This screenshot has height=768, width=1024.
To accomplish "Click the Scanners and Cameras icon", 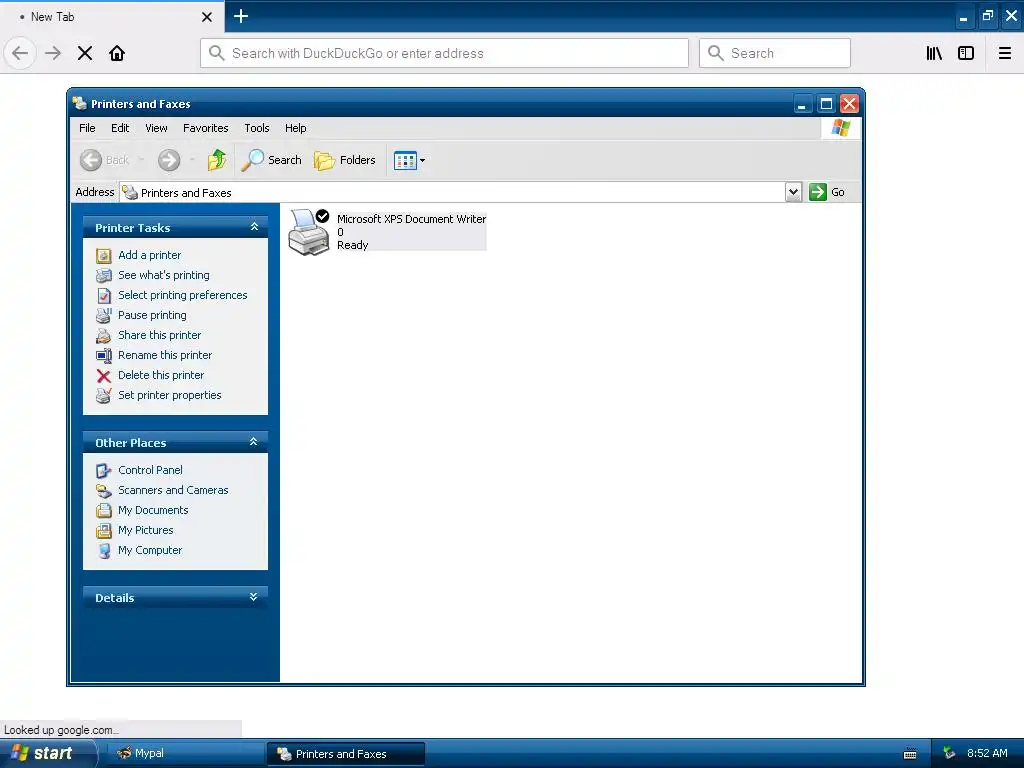I will (x=103, y=490).
